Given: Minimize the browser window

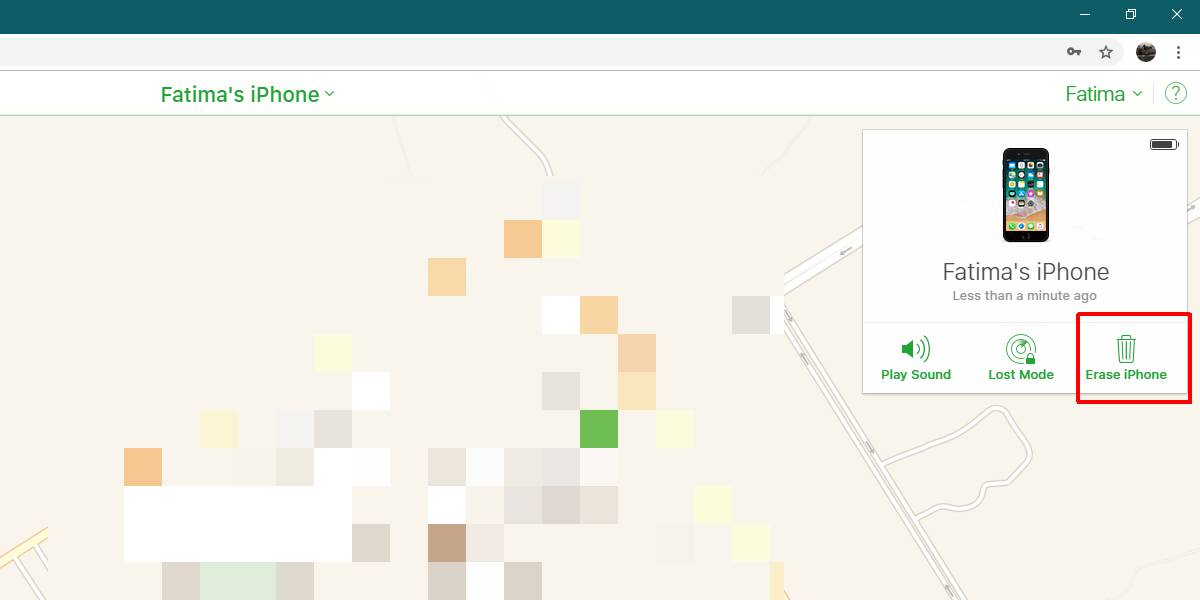Looking at the screenshot, I should point(1084,14).
